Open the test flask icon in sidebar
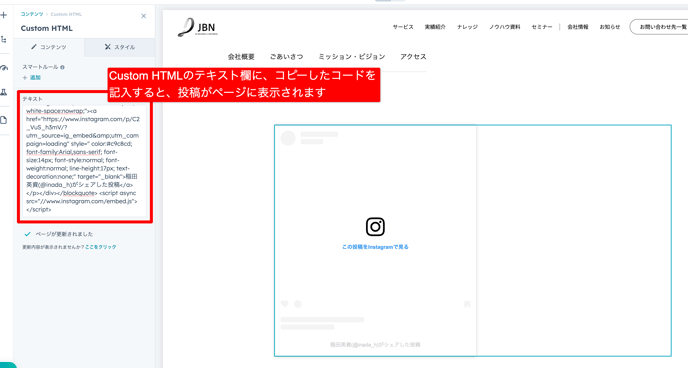Viewport: 688px width, 368px height. 4,93
